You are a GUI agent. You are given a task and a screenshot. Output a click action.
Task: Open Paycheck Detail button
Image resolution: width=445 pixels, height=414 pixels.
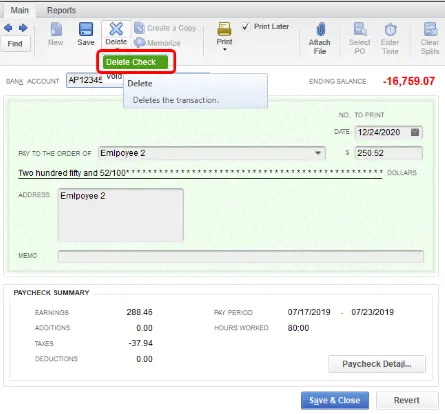377,364
